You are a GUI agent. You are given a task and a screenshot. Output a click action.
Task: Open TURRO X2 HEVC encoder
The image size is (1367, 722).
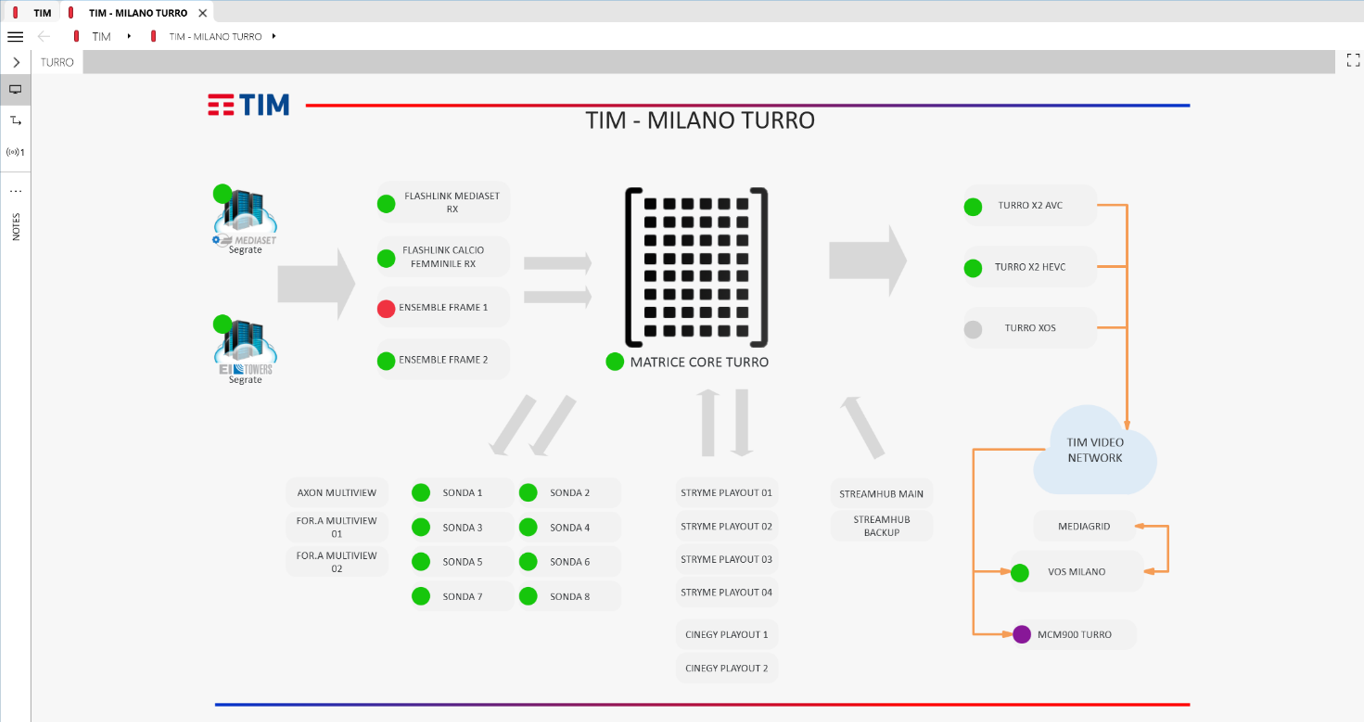click(1029, 268)
